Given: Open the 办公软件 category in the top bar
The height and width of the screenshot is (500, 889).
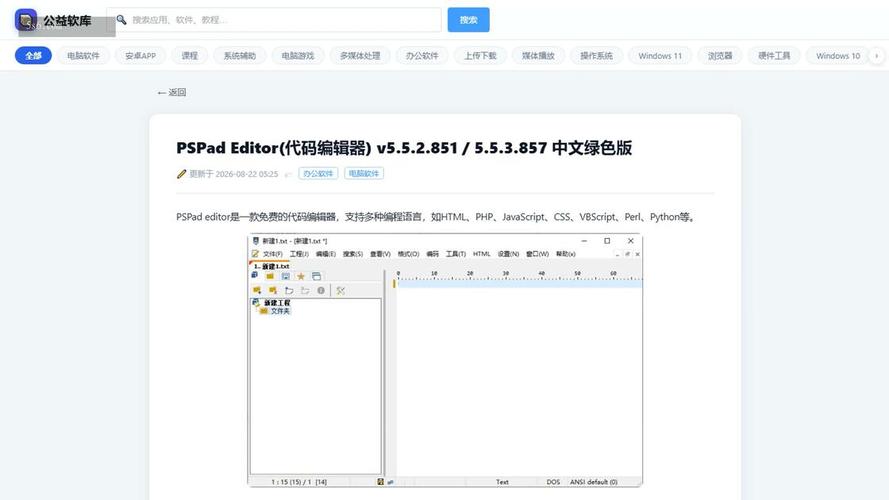Looking at the screenshot, I should pos(422,56).
